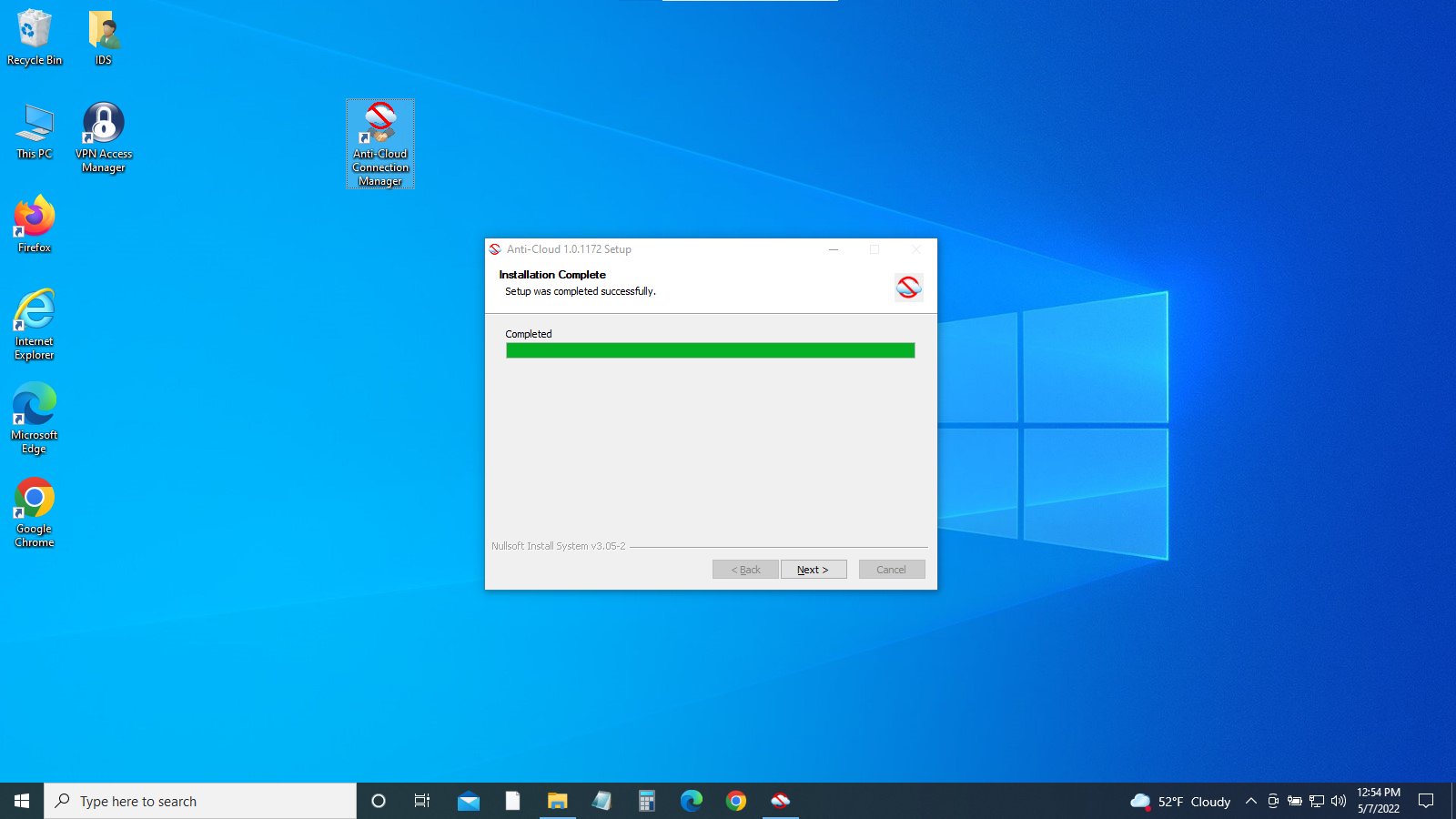Select Anti-Cloud Connection Manager desktop shortcut
This screenshot has height=819, width=1456.
click(380, 144)
